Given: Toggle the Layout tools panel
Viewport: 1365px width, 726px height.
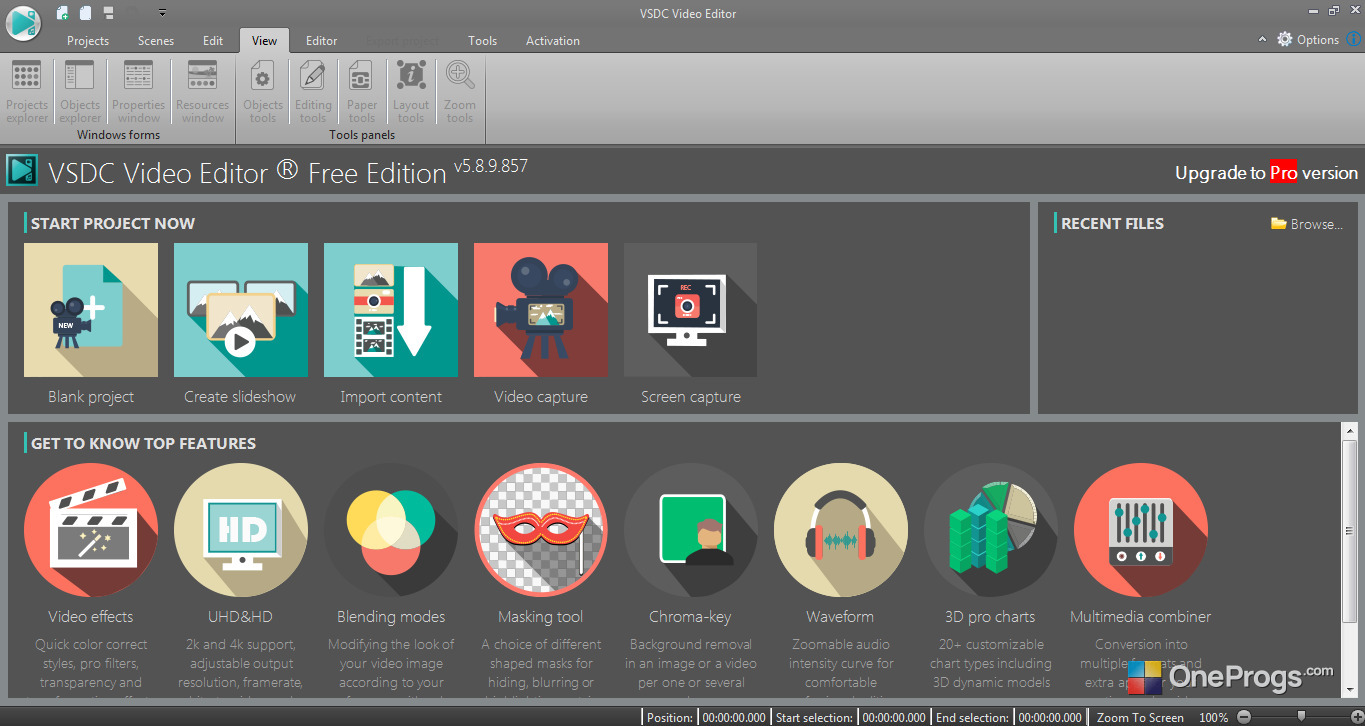Looking at the screenshot, I should point(411,92).
